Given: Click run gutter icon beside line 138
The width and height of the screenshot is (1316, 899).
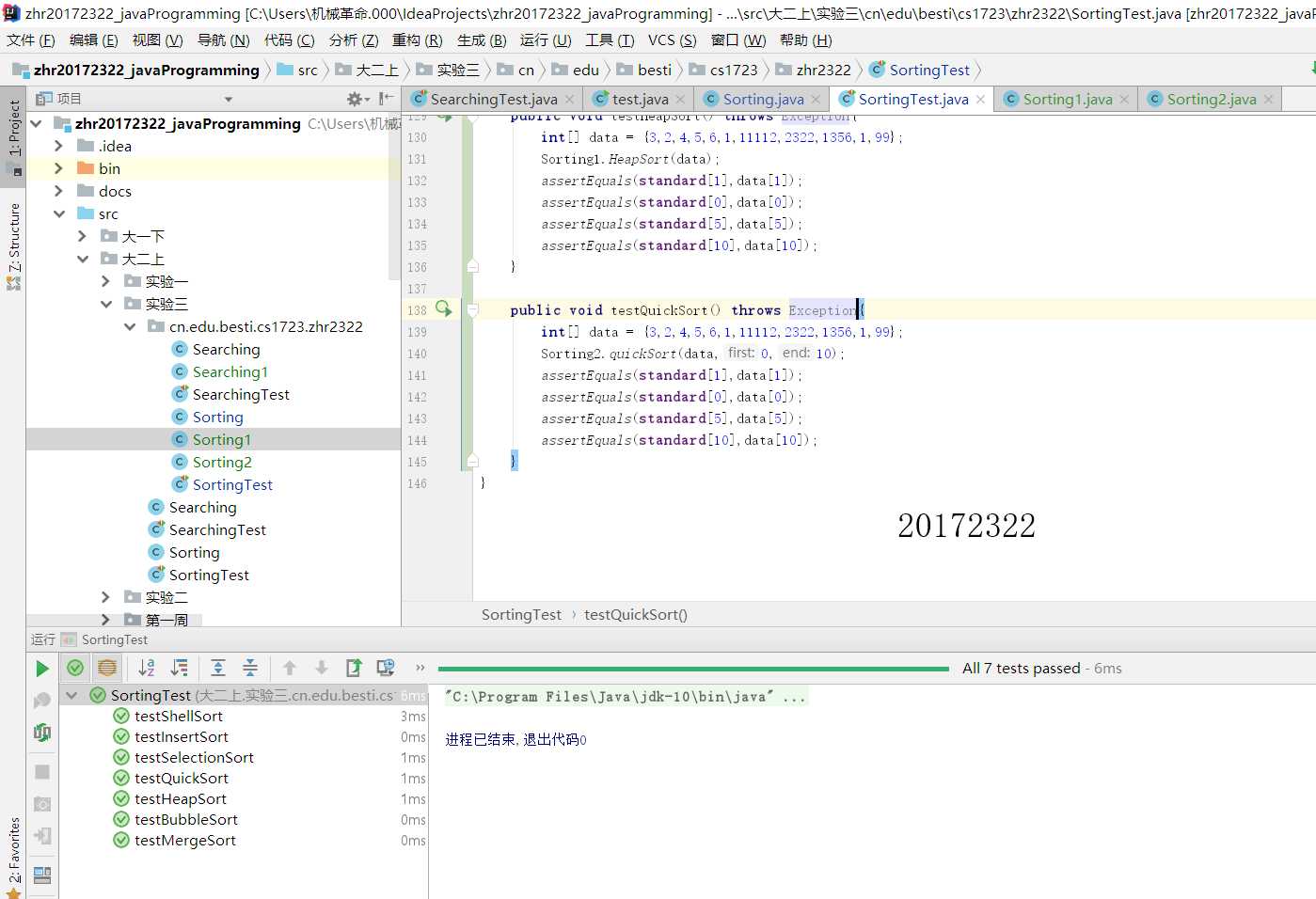Looking at the screenshot, I should tap(444, 309).
